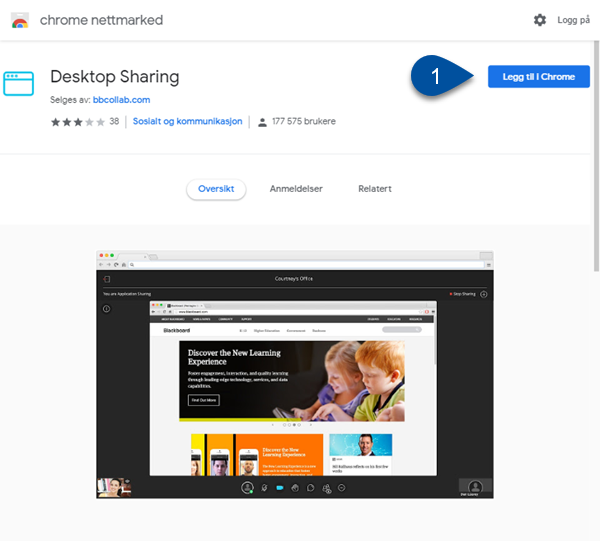Click the extension preview screenshot

click(x=295, y=374)
